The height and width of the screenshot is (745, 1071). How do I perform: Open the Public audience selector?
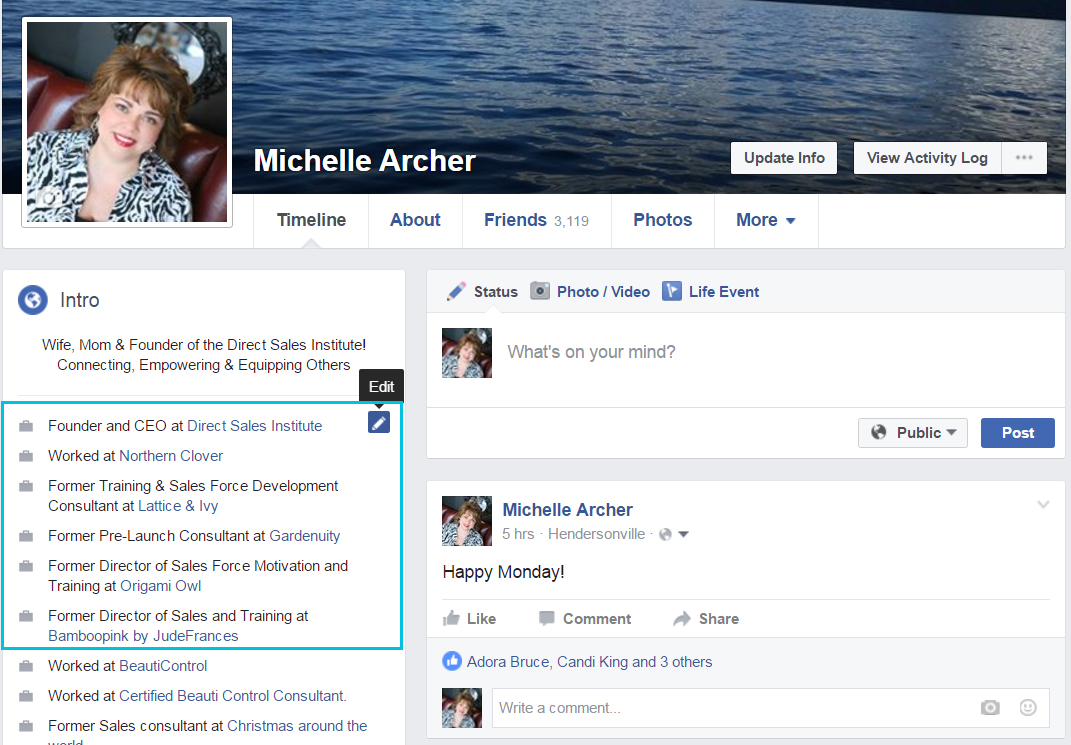pos(914,433)
